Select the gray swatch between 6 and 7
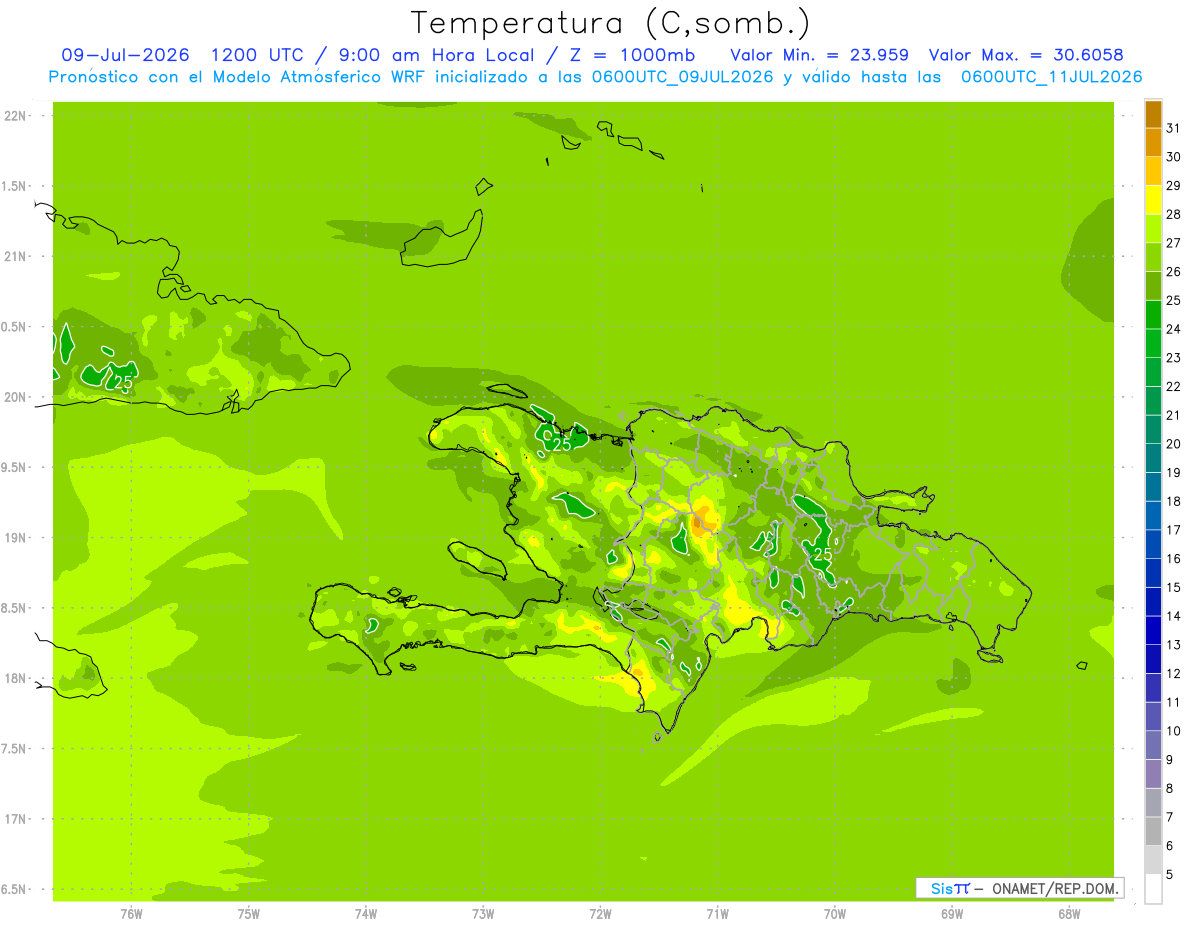 (x=1153, y=832)
